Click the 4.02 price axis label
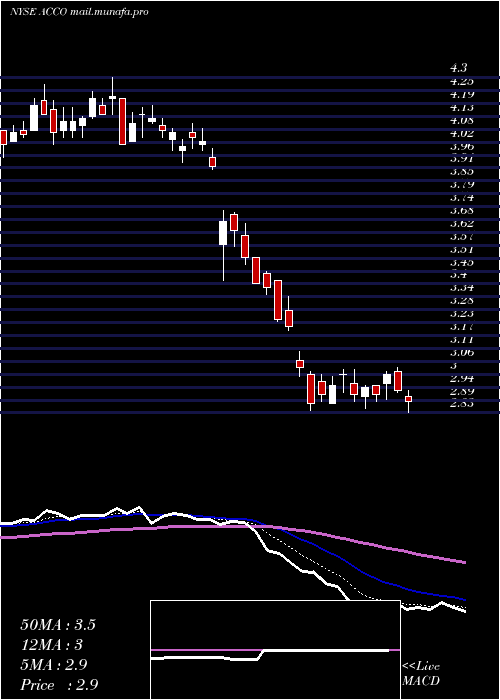Image resolution: width=500 pixels, height=700 pixels. (x=462, y=133)
